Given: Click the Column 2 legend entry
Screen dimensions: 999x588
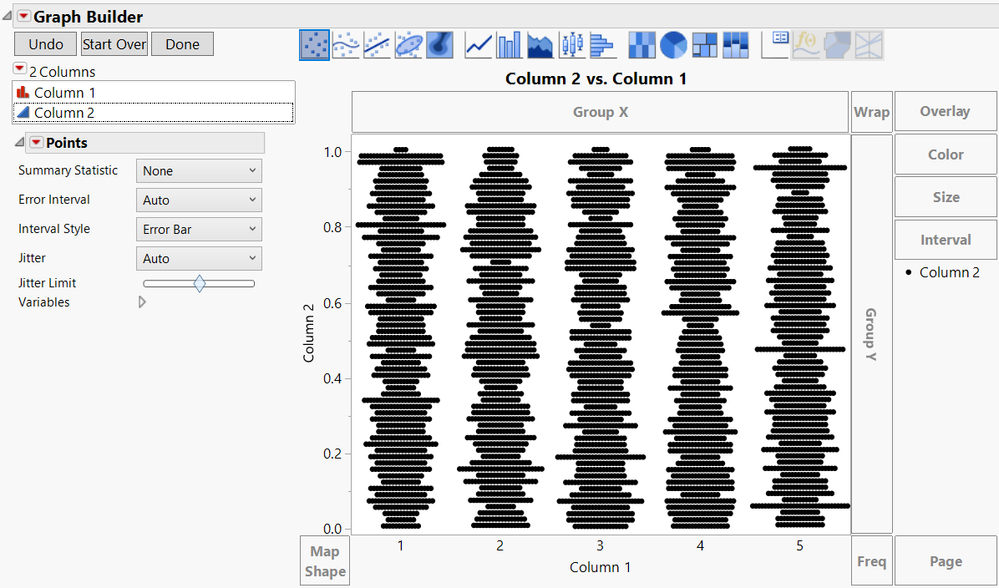Looking at the screenshot, I should (942, 272).
